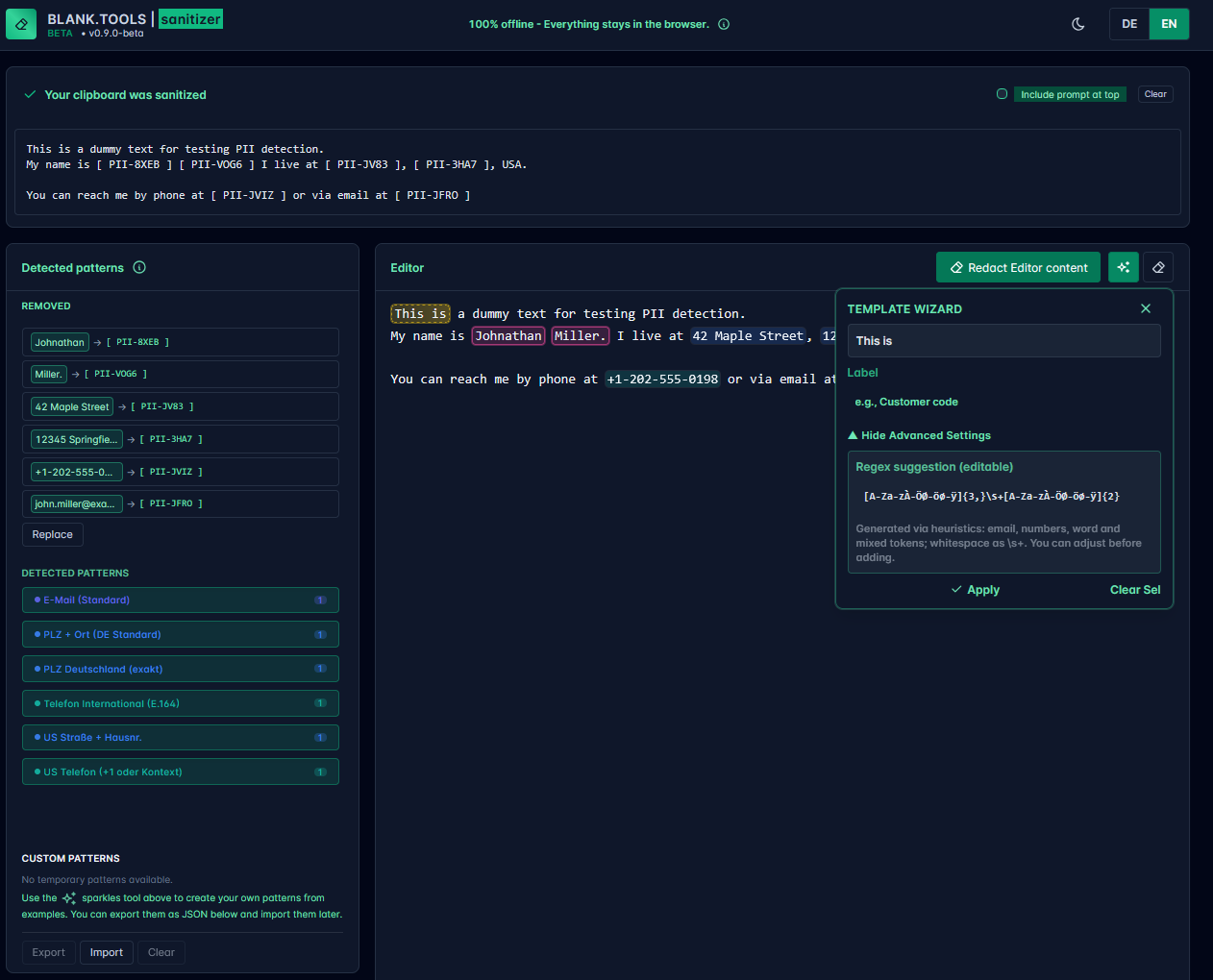This screenshot has height=980, width=1213.
Task: Click Clear custom patterns button
Action: click(x=161, y=952)
